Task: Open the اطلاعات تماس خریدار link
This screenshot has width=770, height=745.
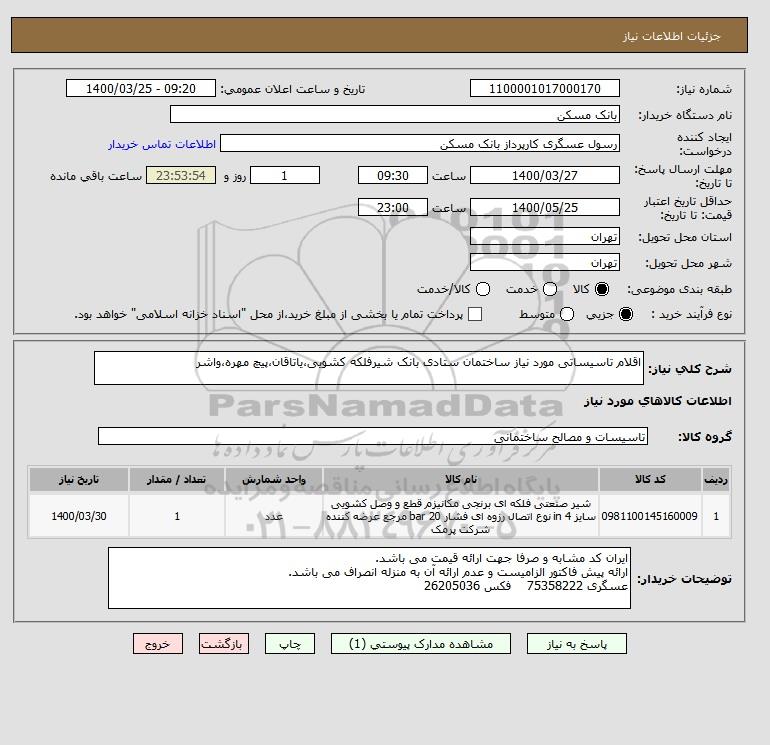Action: coord(162,144)
